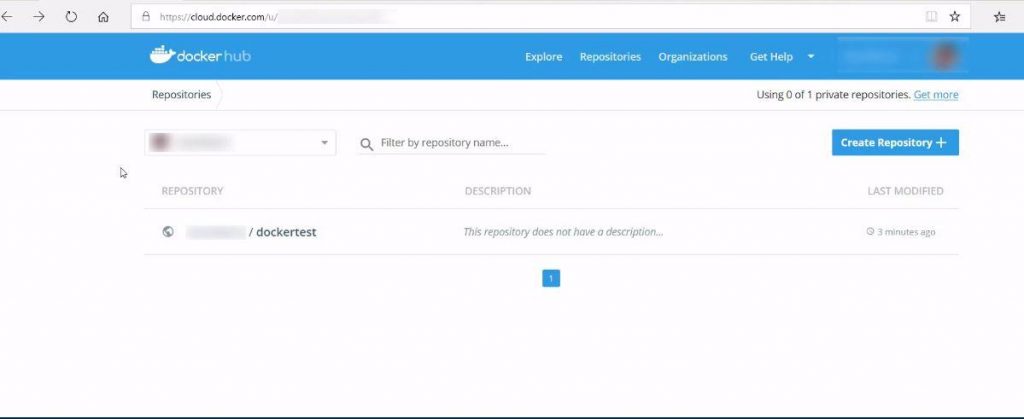Click 'This repository does not have a description' text
Viewport: 1024px width, 419px height.
tap(563, 232)
